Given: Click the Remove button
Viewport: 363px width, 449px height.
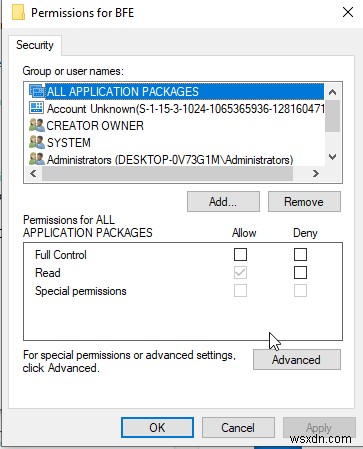Looking at the screenshot, I should tap(304, 201).
